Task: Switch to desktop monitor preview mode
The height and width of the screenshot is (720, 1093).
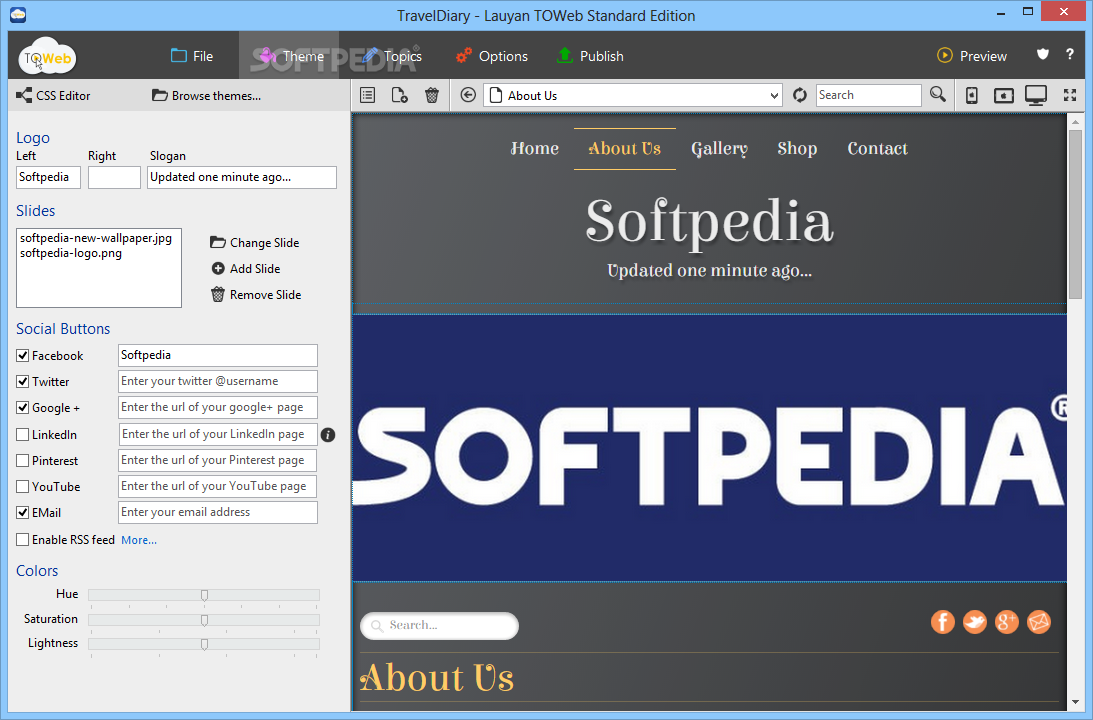Action: coord(1036,95)
